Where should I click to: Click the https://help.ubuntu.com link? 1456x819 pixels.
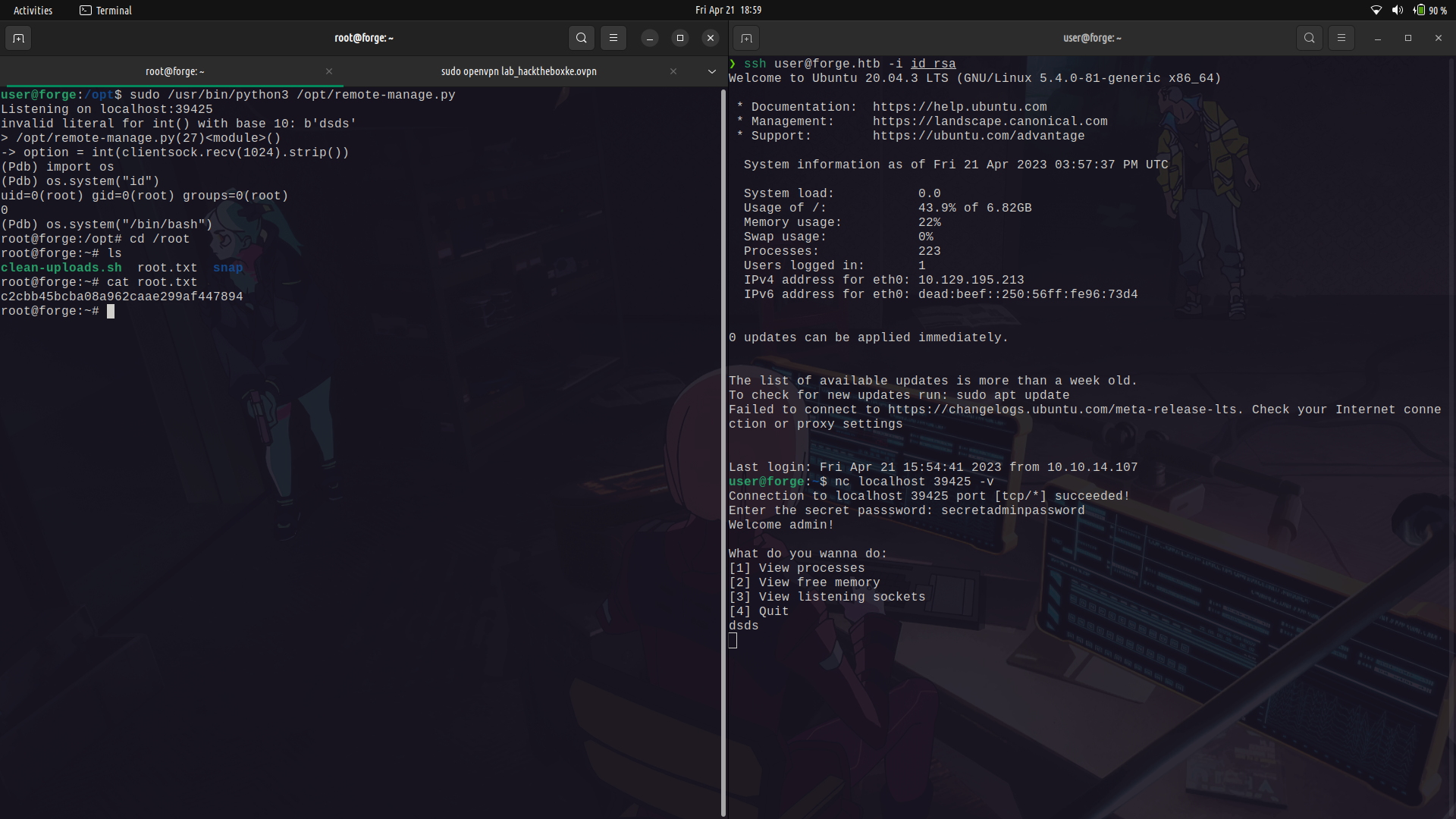960,107
